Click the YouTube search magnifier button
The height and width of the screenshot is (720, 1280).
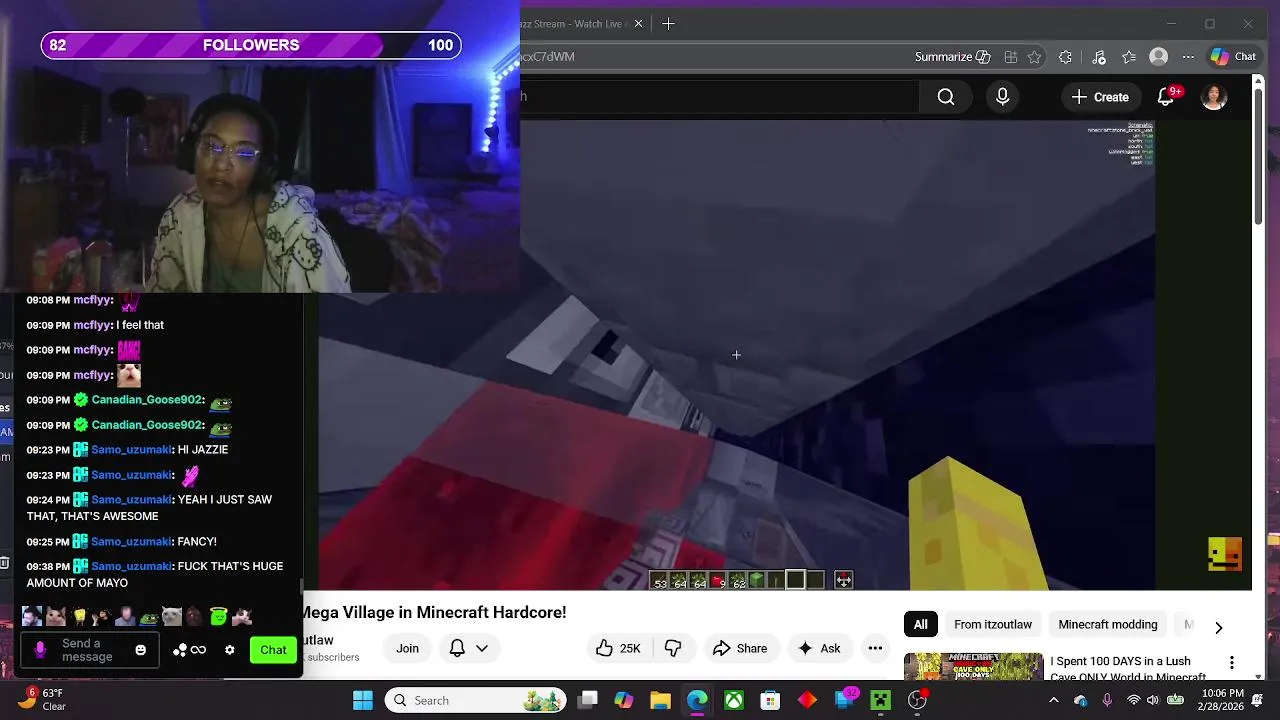pos(946,97)
